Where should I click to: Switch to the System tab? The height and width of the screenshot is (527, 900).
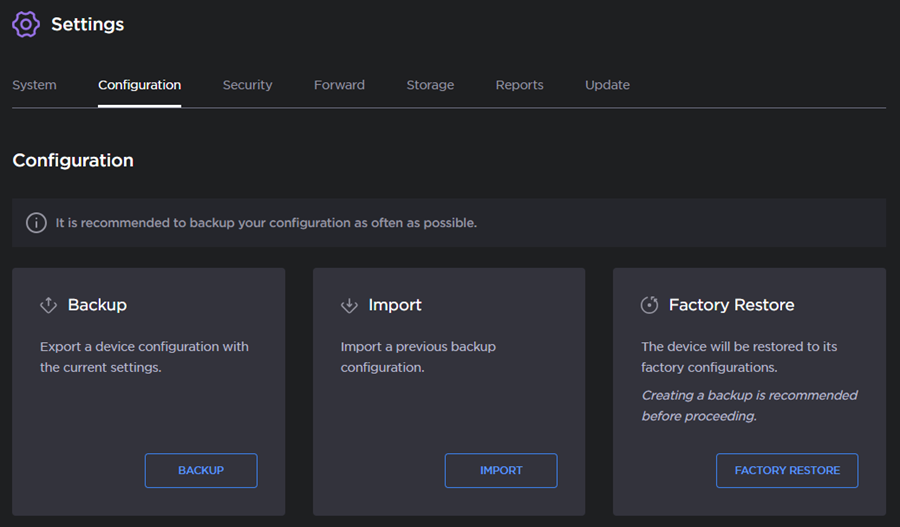(34, 85)
